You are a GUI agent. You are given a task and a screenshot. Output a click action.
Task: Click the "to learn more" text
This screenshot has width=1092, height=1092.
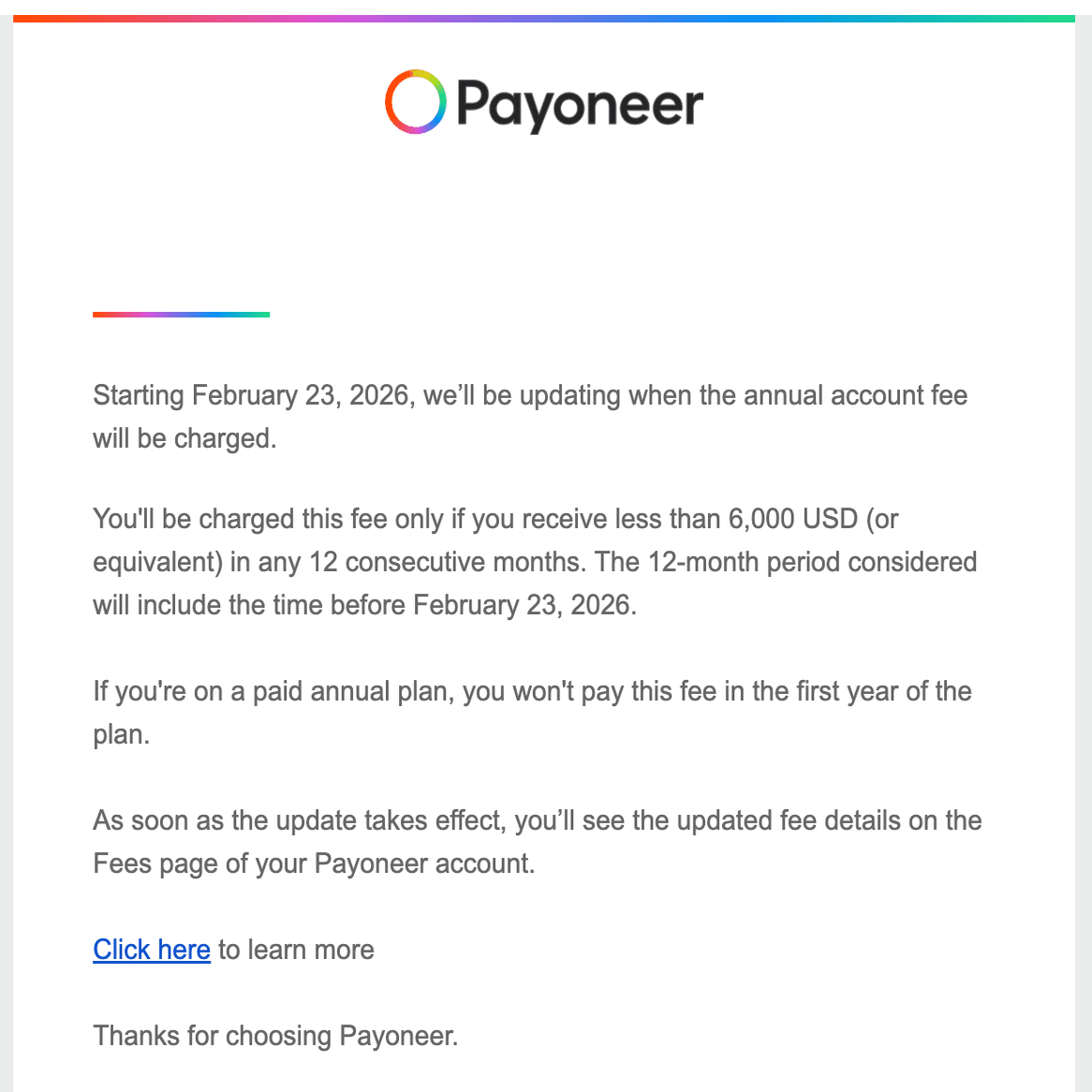296,950
